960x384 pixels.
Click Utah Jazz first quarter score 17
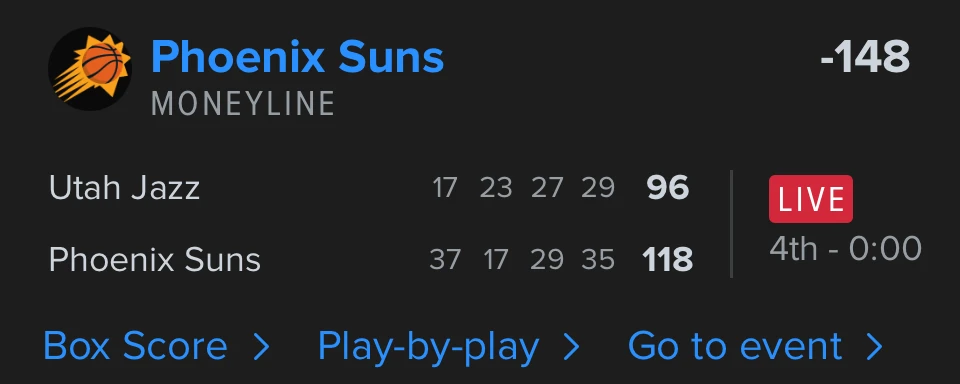point(445,188)
